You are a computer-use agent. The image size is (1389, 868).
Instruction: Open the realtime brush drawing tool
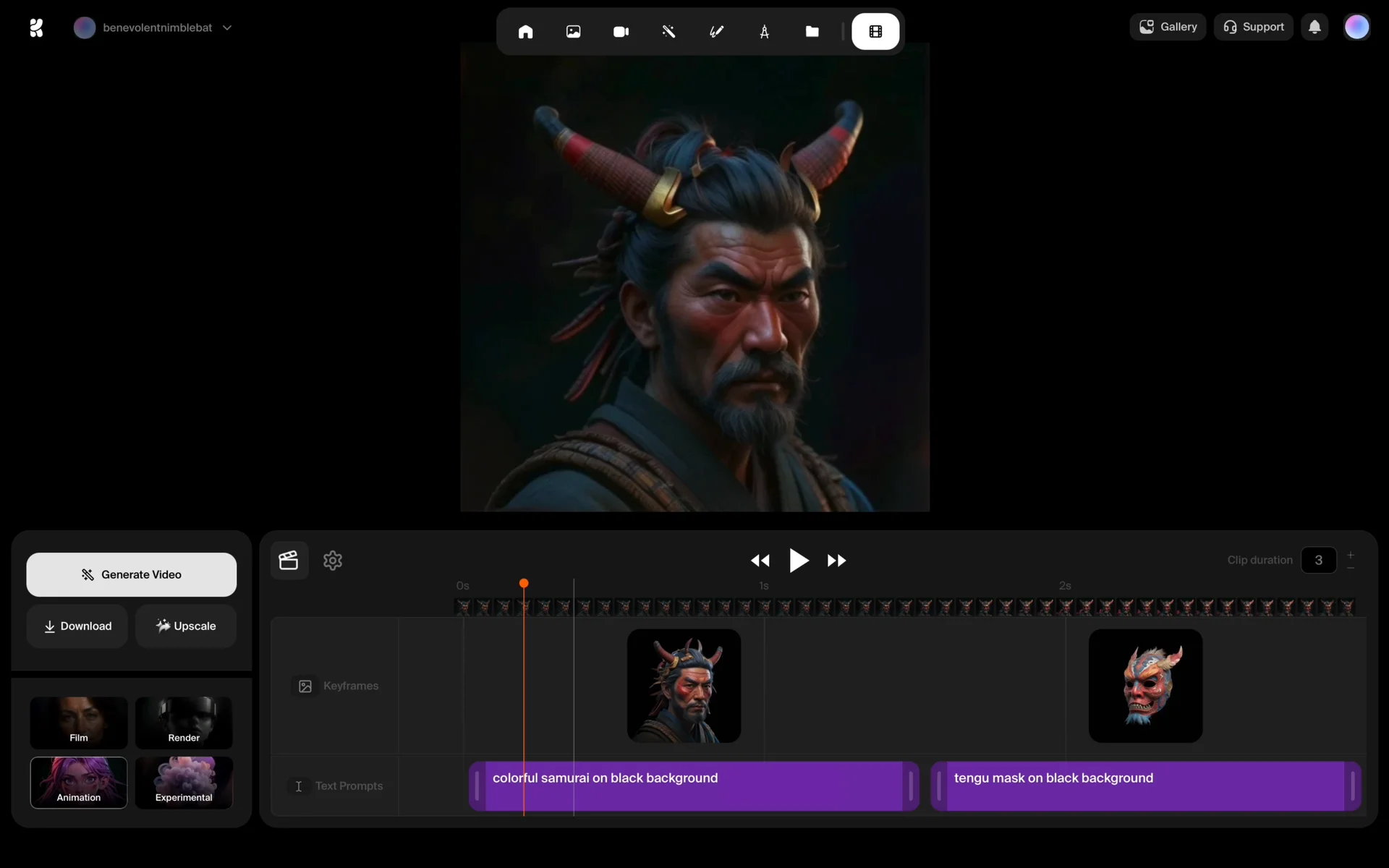[x=716, y=32]
